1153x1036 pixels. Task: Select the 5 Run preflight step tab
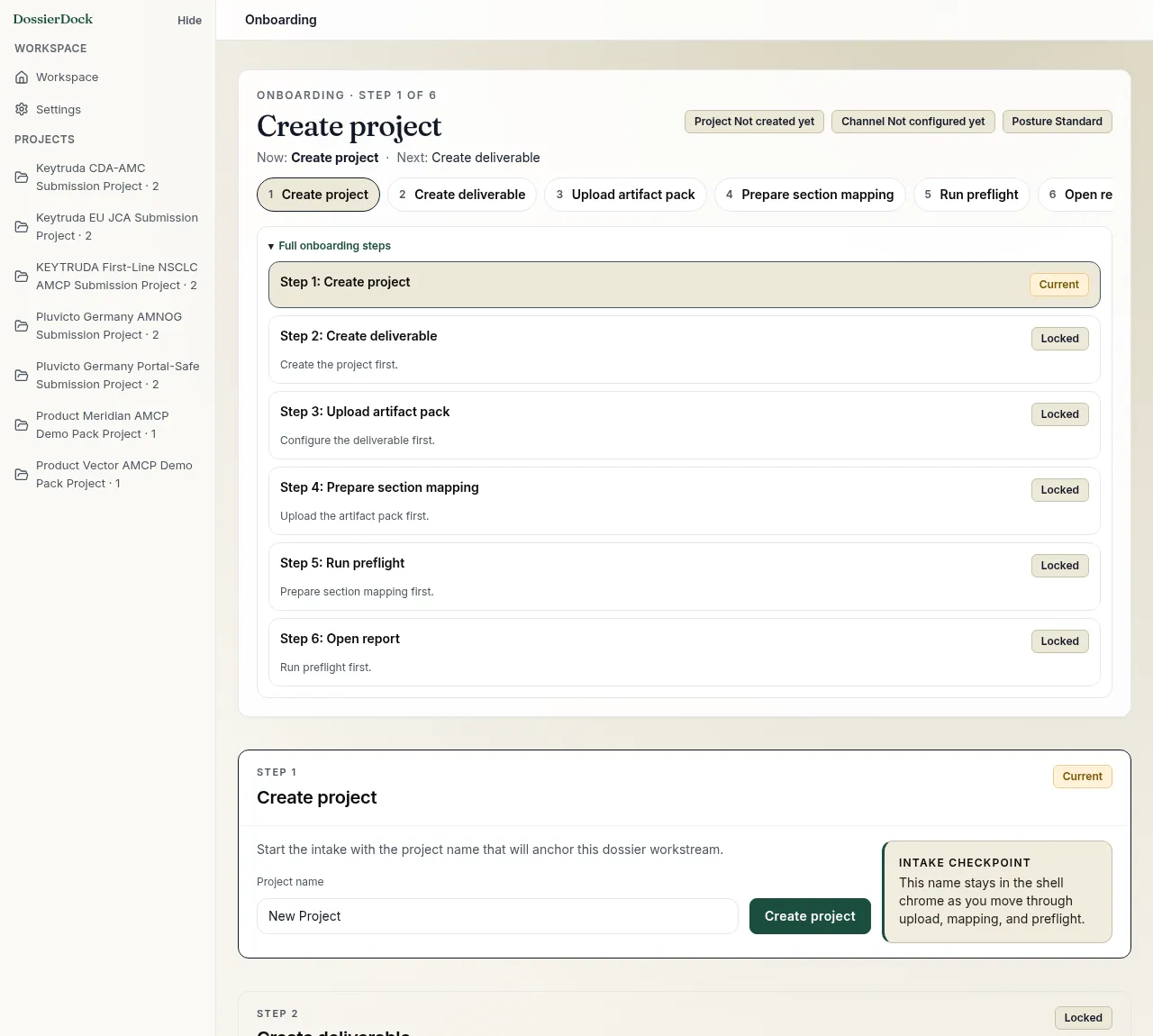tap(971, 195)
